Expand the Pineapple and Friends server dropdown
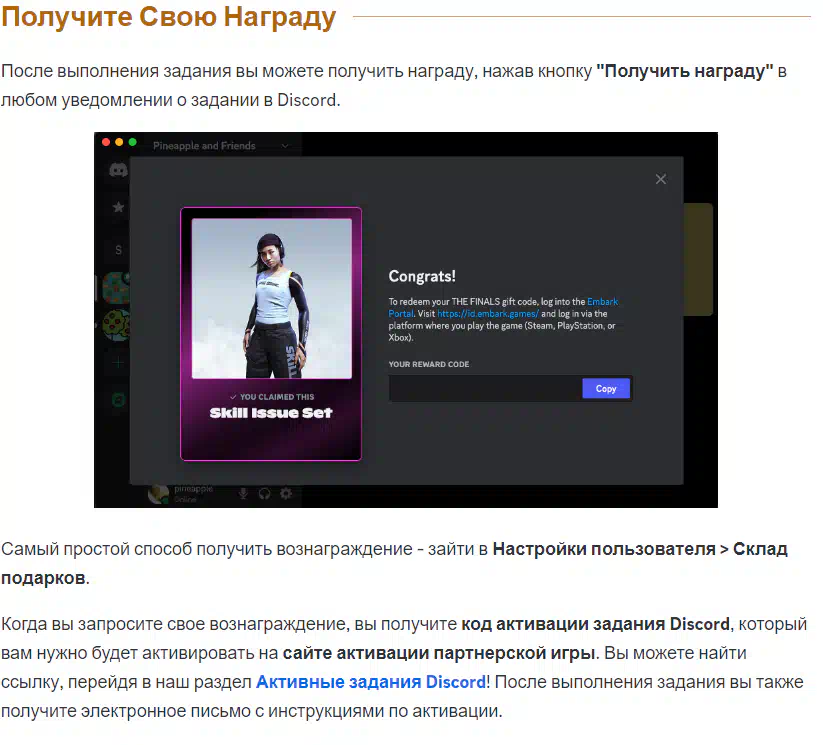This screenshot has height=745, width=823. 284,146
